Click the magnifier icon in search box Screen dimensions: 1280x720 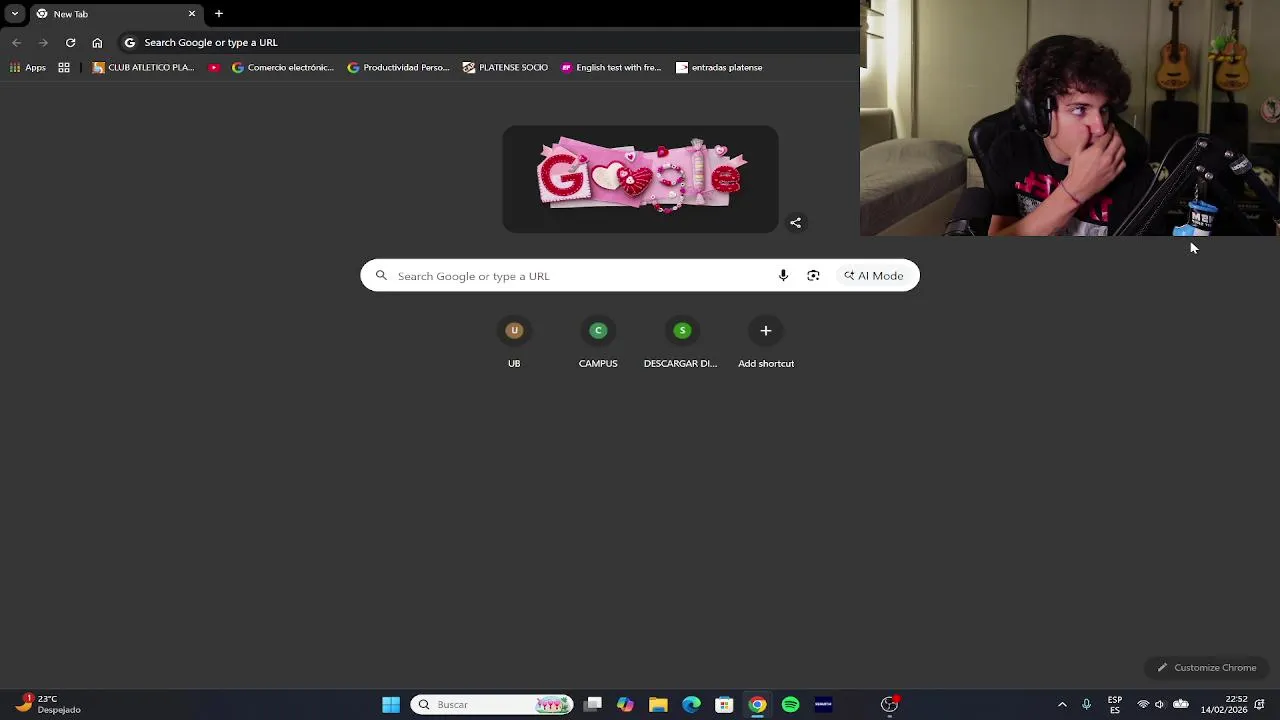381,276
